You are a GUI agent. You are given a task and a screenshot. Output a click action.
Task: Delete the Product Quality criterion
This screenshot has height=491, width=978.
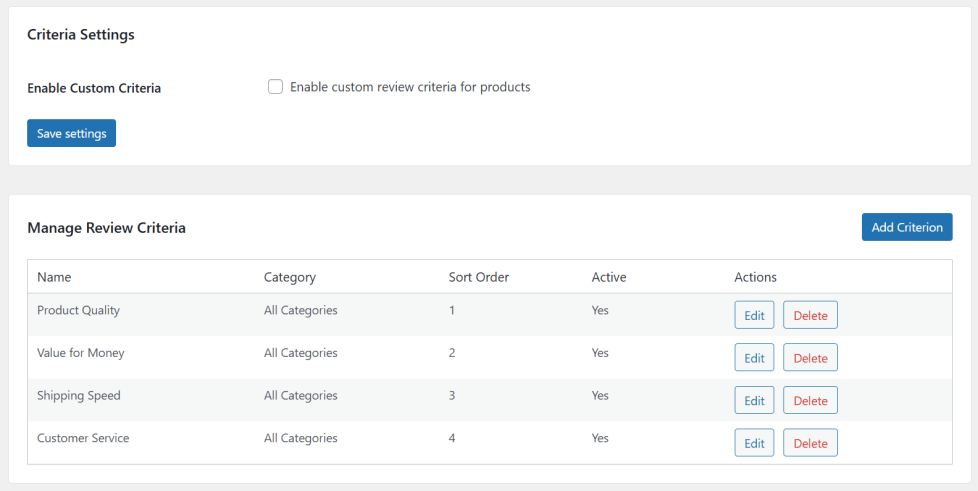(x=810, y=315)
